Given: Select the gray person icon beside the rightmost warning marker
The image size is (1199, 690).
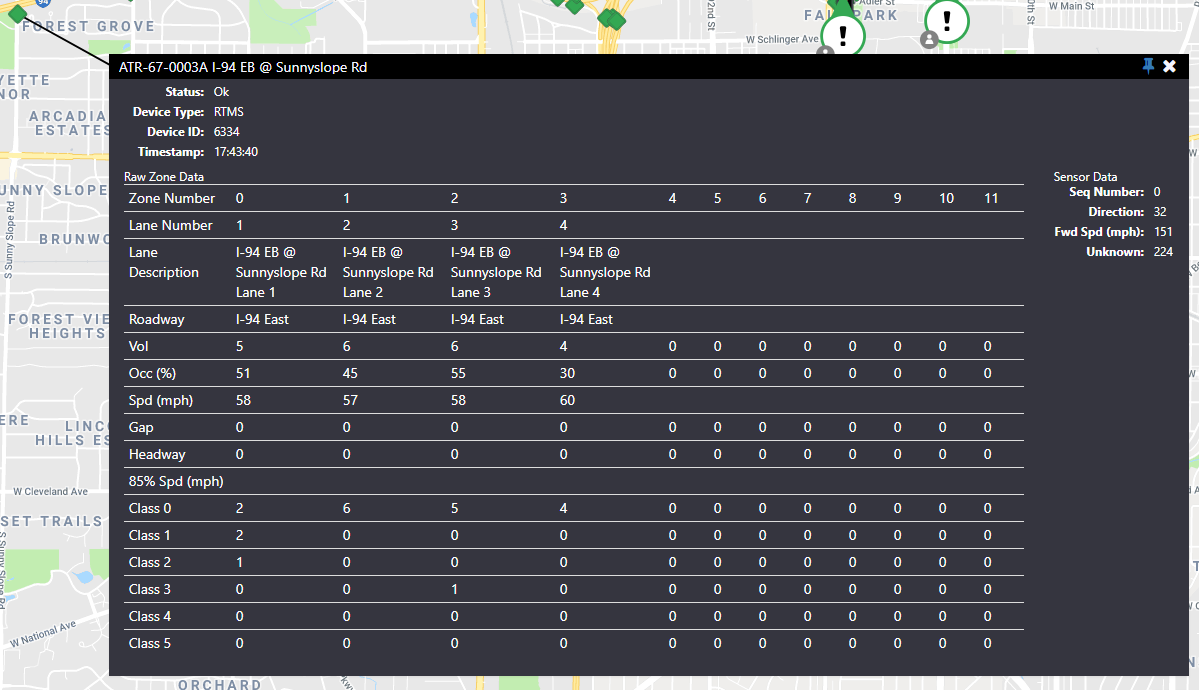Looking at the screenshot, I should (x=929, y=39).
